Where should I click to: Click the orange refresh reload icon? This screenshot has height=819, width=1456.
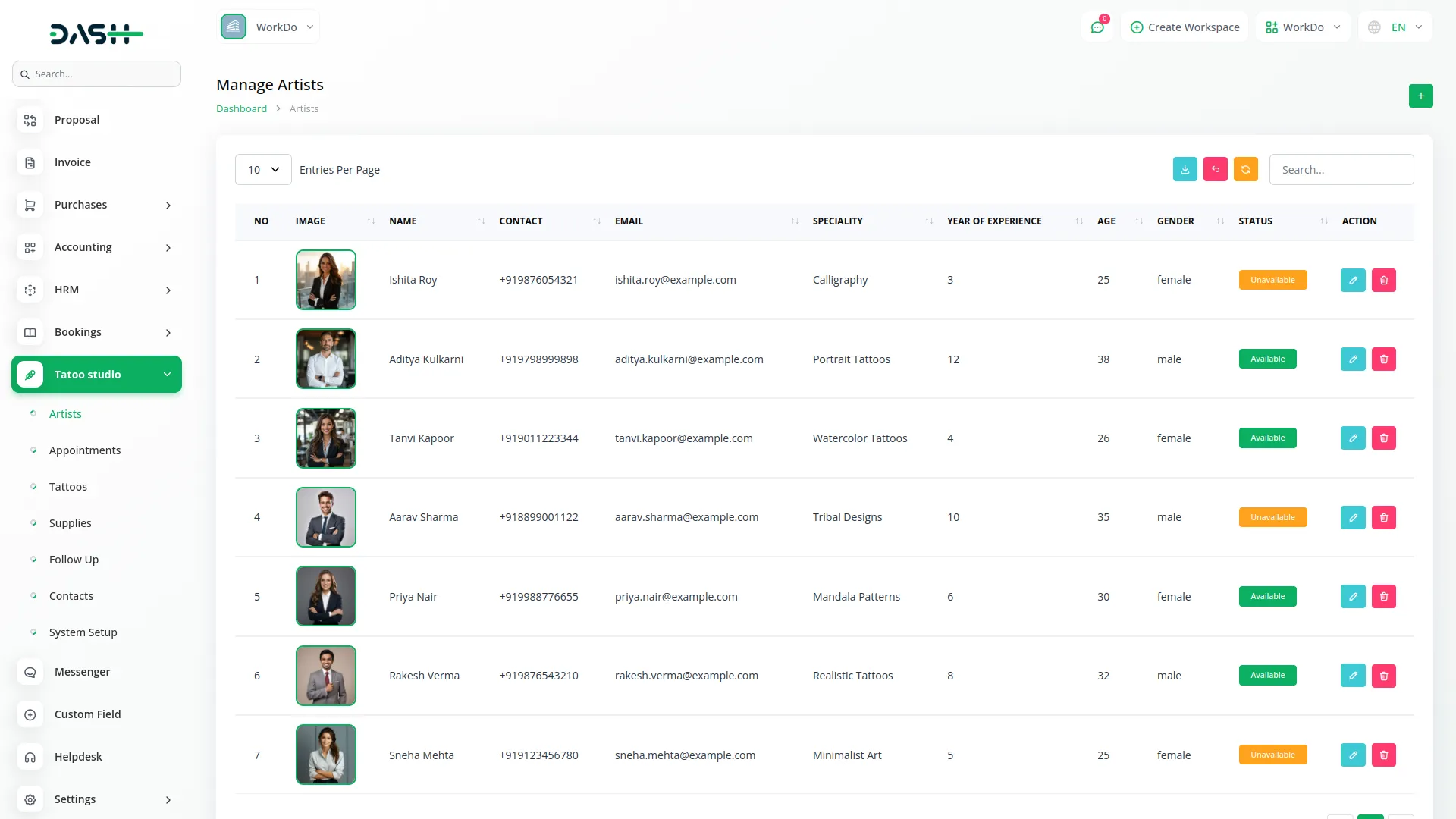(1245, 170)
